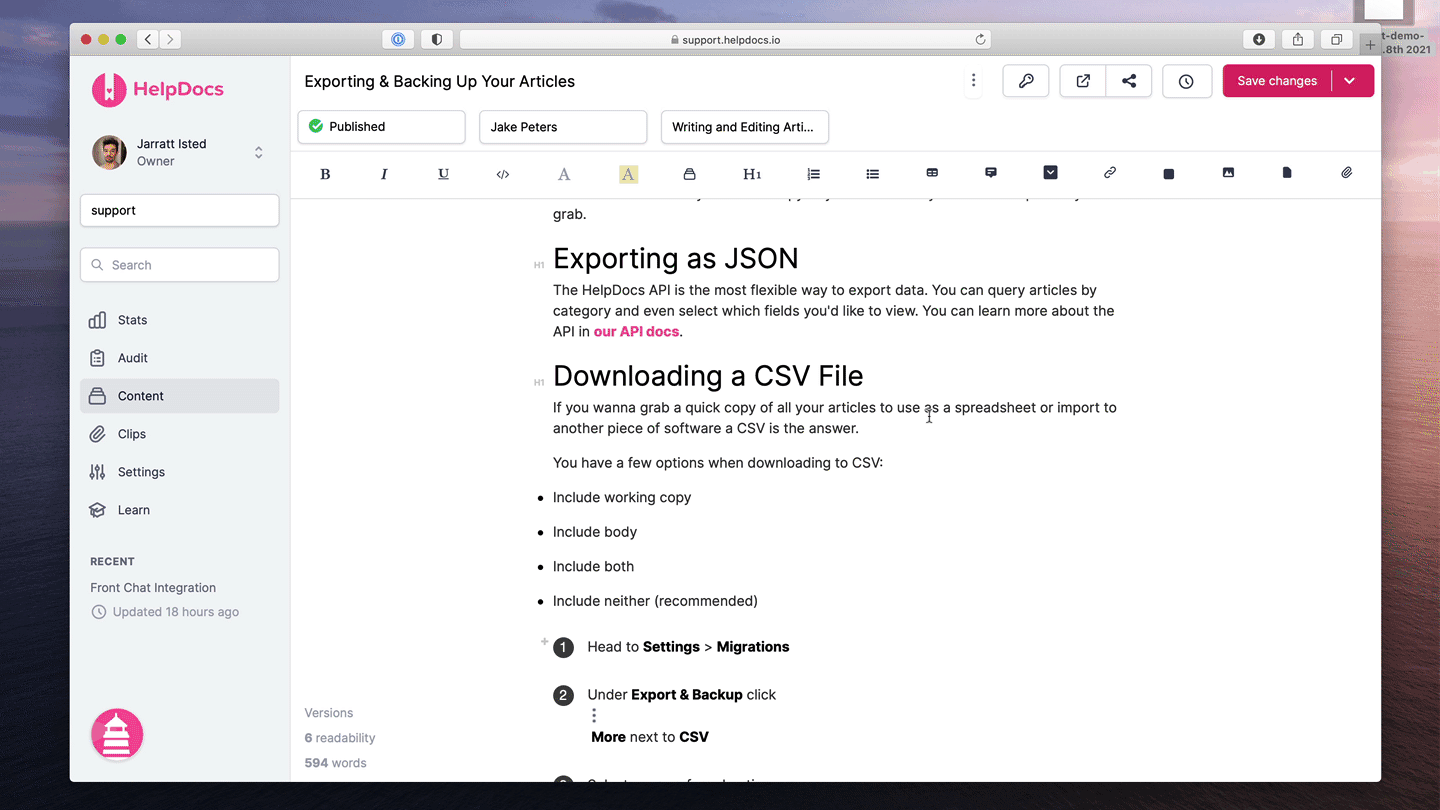Viewport: 1440px width, 810px height.
Task: Open Content in the sidebar
Action: pyautogui.click(x=179, y=396)
